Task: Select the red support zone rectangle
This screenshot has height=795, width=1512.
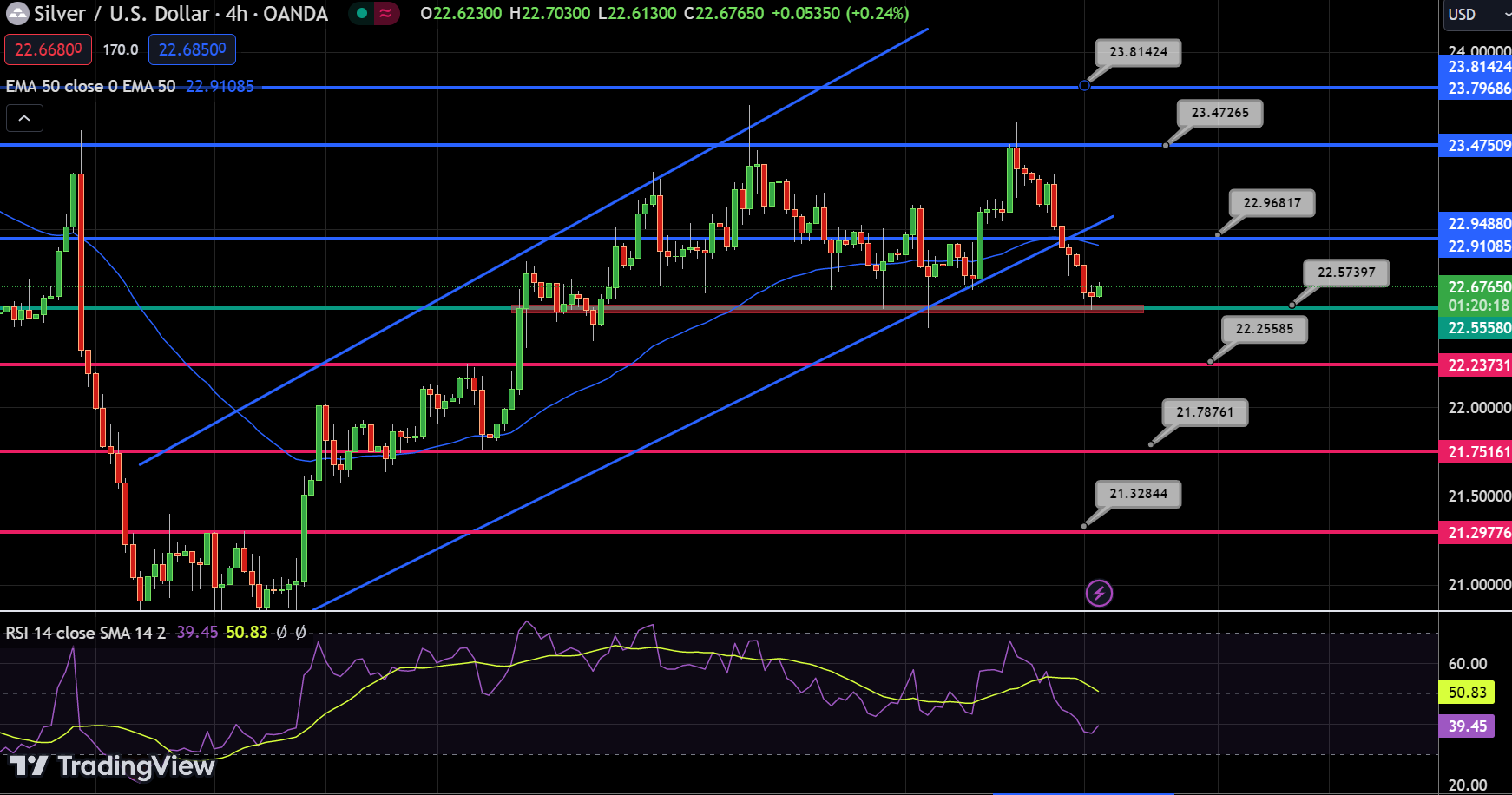Action: coord(828,308)
